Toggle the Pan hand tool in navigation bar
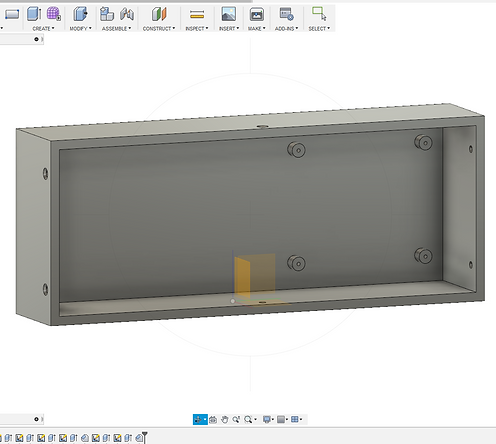 (x=225, y=419)
